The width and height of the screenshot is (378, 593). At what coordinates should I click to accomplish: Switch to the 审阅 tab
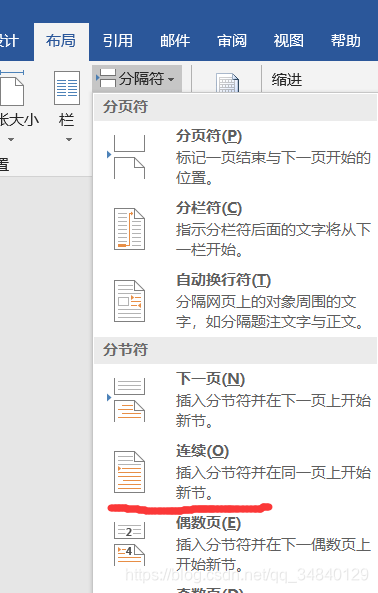[232, 41]
